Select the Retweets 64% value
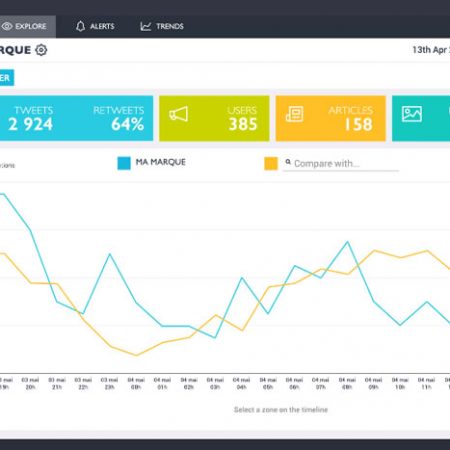This screenshot has height=450, width=450. click(118, 119)
